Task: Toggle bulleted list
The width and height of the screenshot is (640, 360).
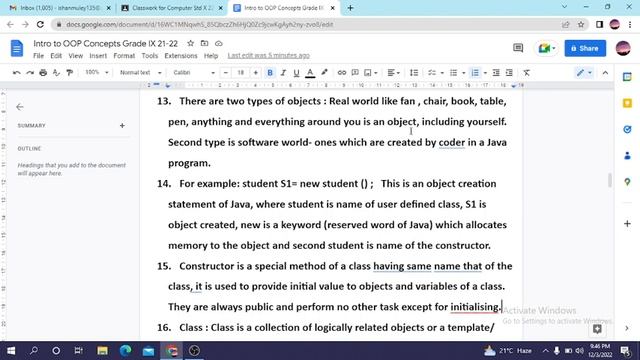Action: (453, 73)
